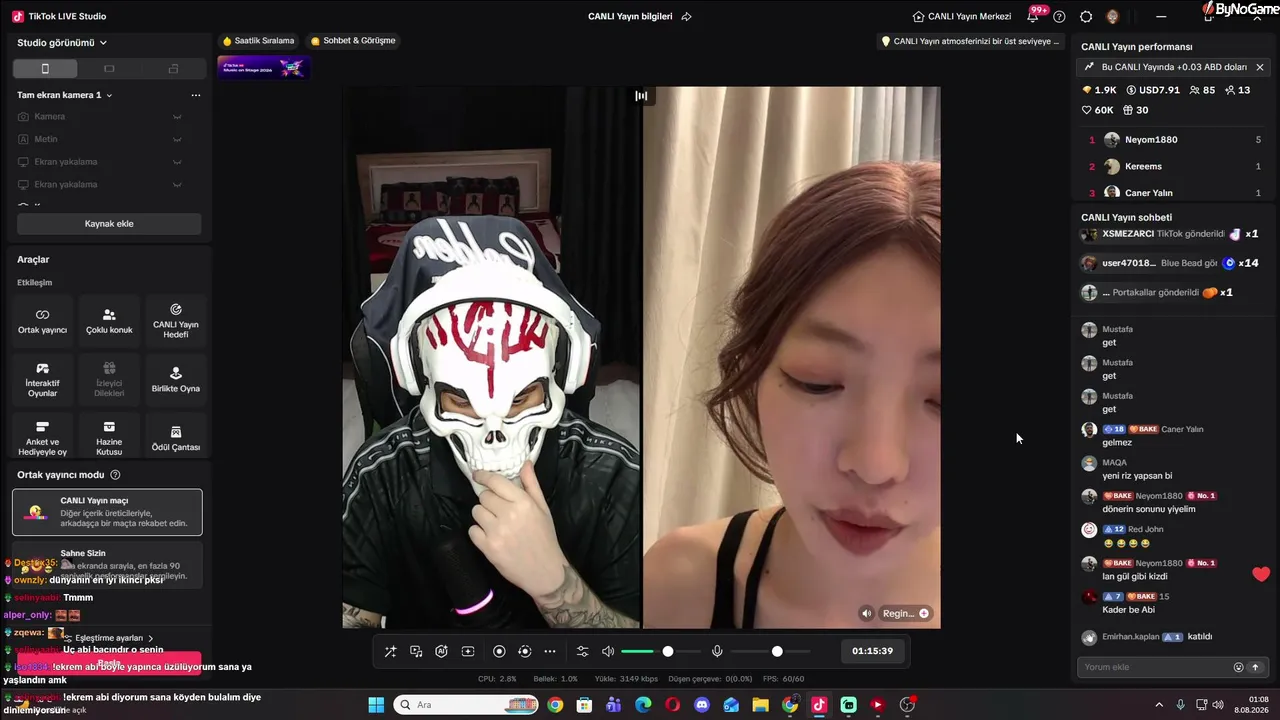Click CANLI Yayın atmosferinizi tip banner

[970, 41]
